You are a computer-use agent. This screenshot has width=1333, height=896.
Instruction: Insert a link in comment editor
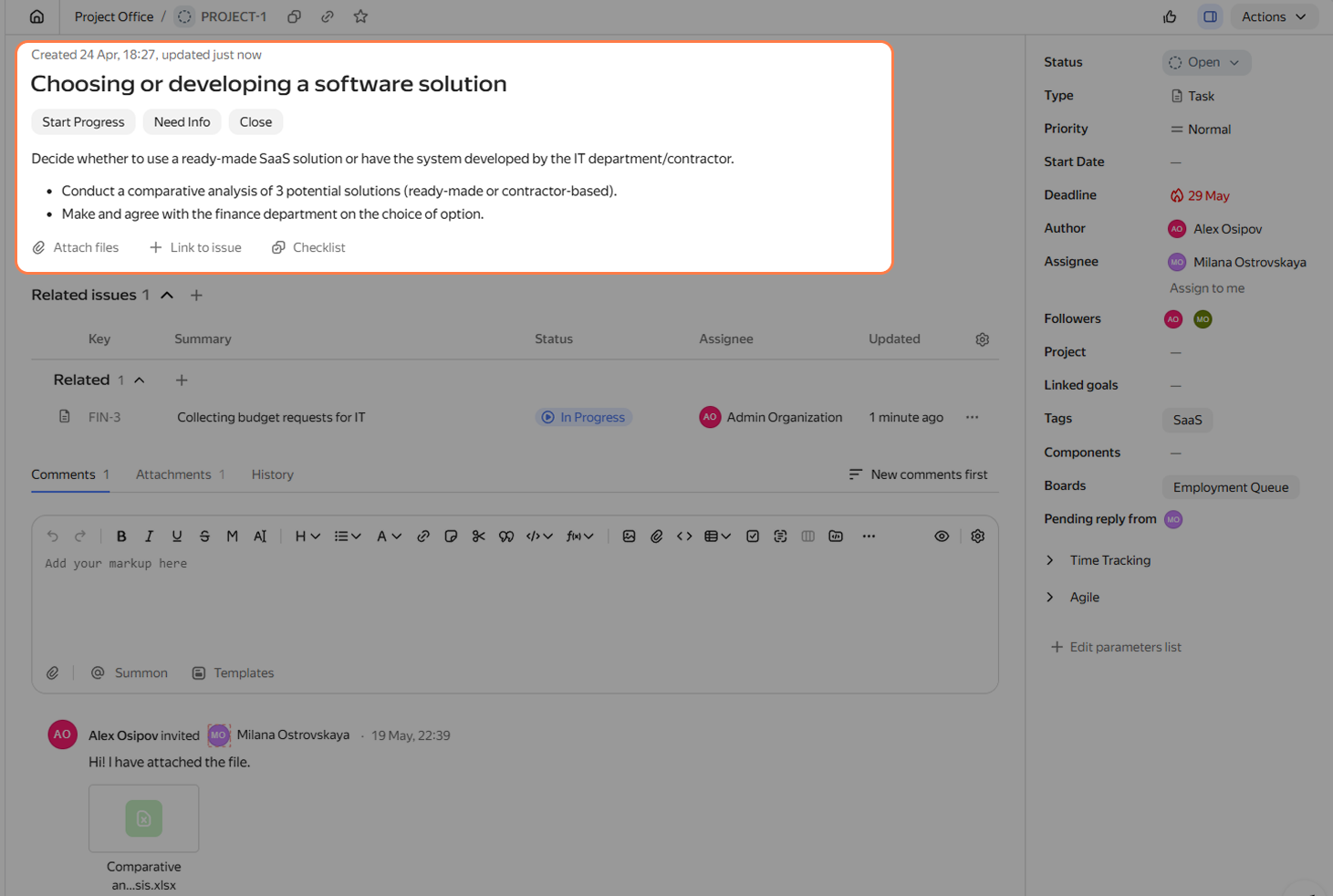pos(423,537)
